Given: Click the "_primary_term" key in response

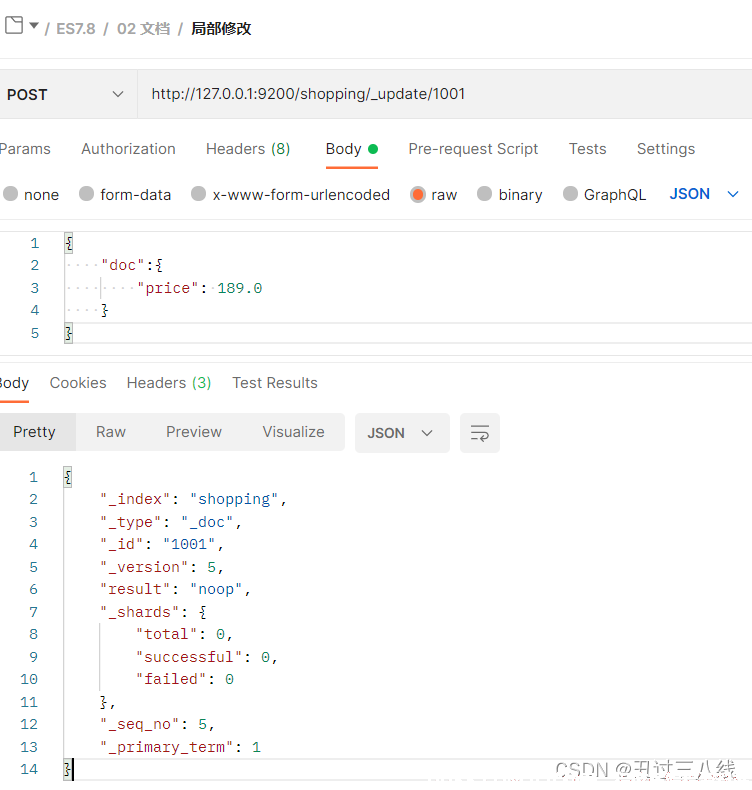Looking at the screenshot, I should (x=167, y=747).
